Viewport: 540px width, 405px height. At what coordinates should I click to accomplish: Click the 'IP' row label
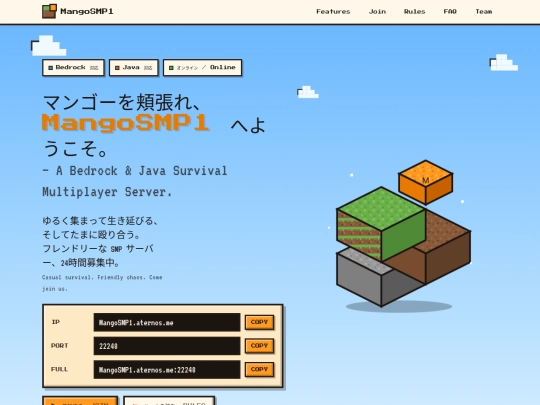[56, 322]
